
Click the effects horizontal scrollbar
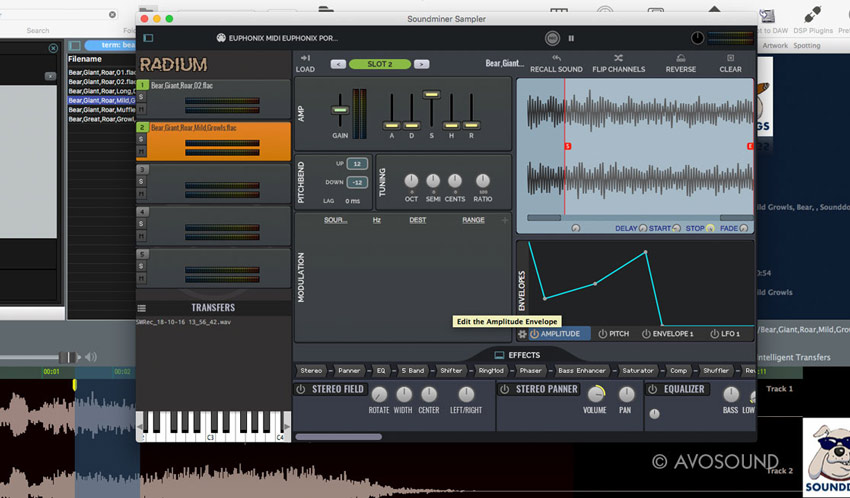click(339, 437)
